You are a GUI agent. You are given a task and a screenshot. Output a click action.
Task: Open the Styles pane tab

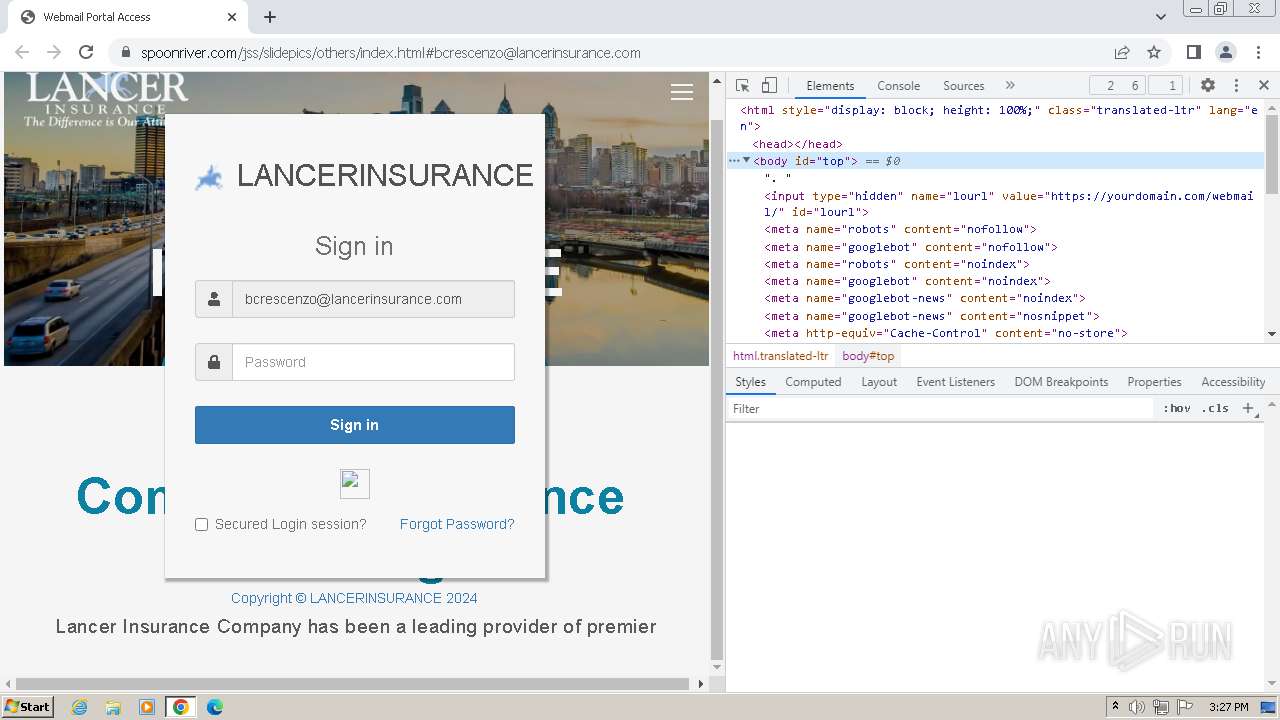coord(750,382)
